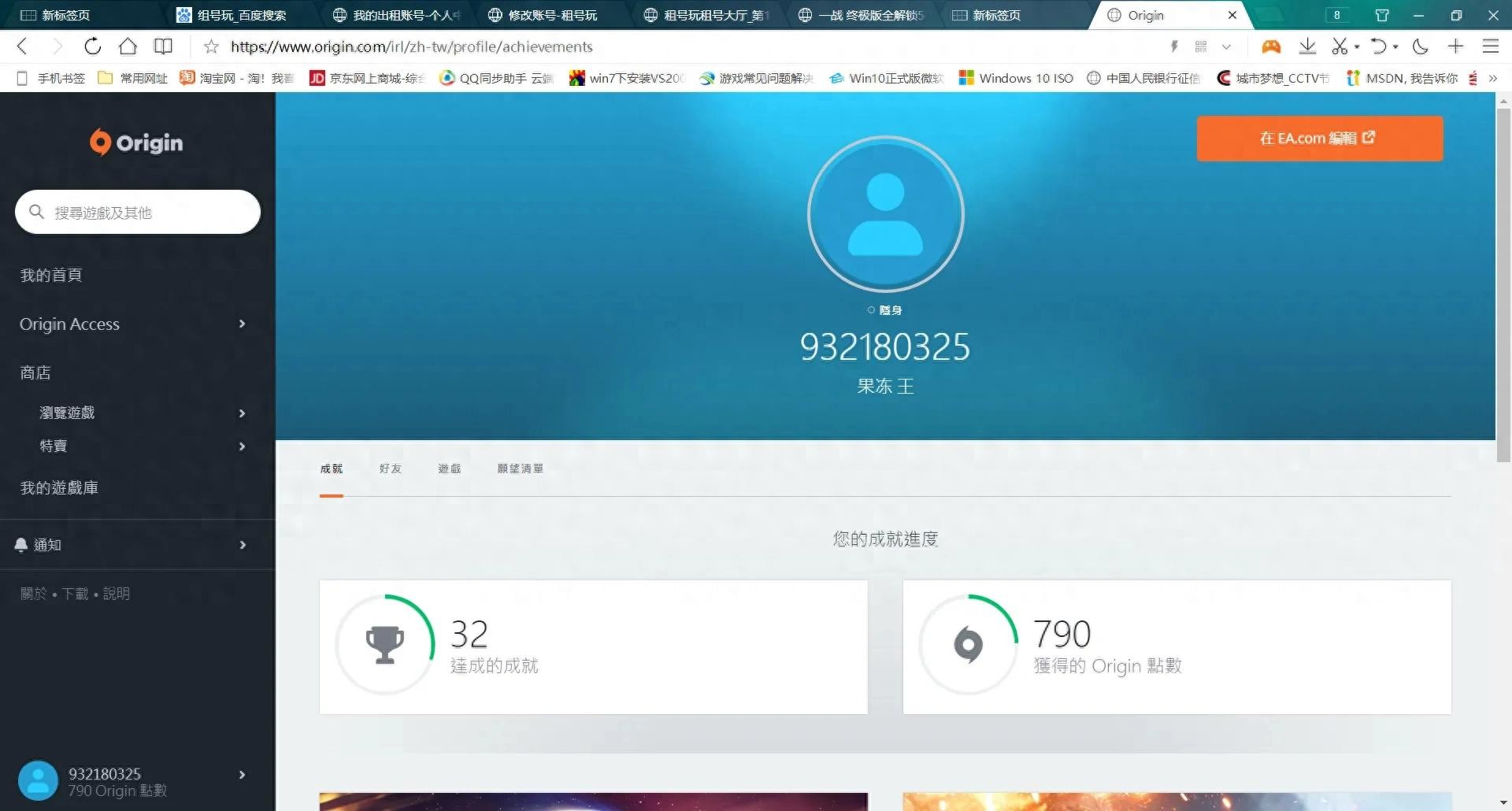This screenshot has width=1512, height=811.
Task: Expand the Origin Access menu
Action: tap(132, 324)
